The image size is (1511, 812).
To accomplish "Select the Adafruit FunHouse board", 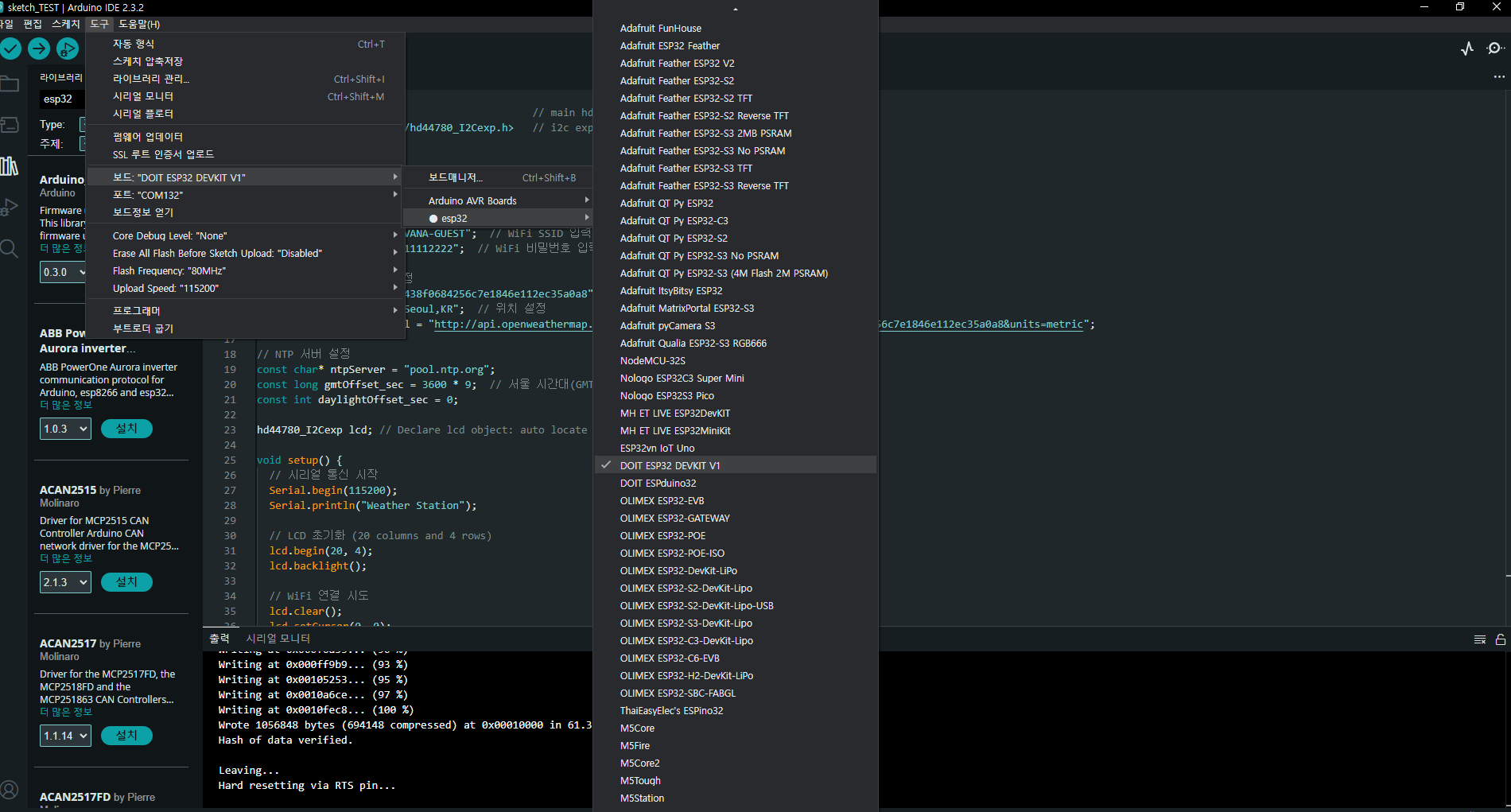I will [x=736, y=29].
